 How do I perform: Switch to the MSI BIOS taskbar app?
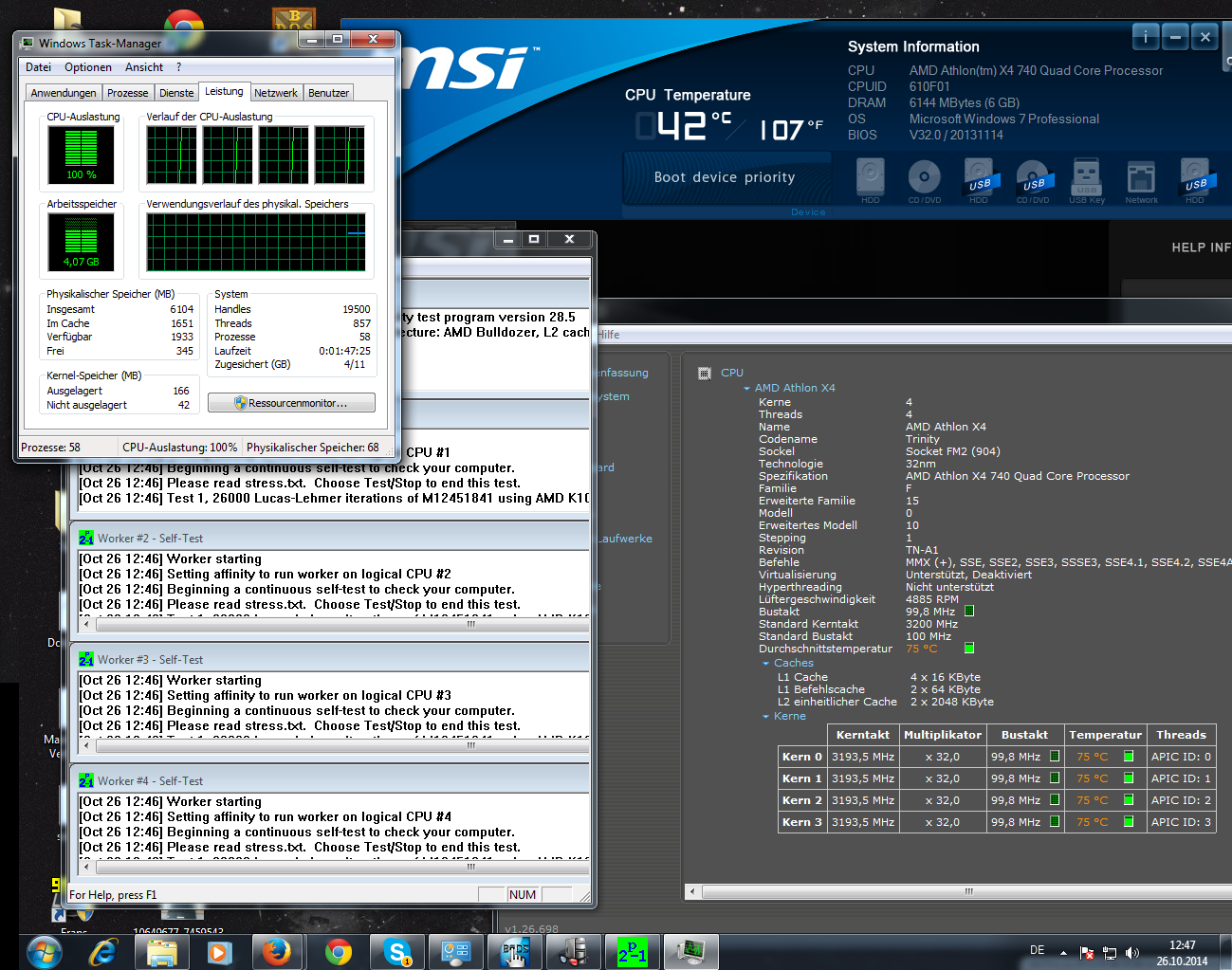click(x=515, y=951)
